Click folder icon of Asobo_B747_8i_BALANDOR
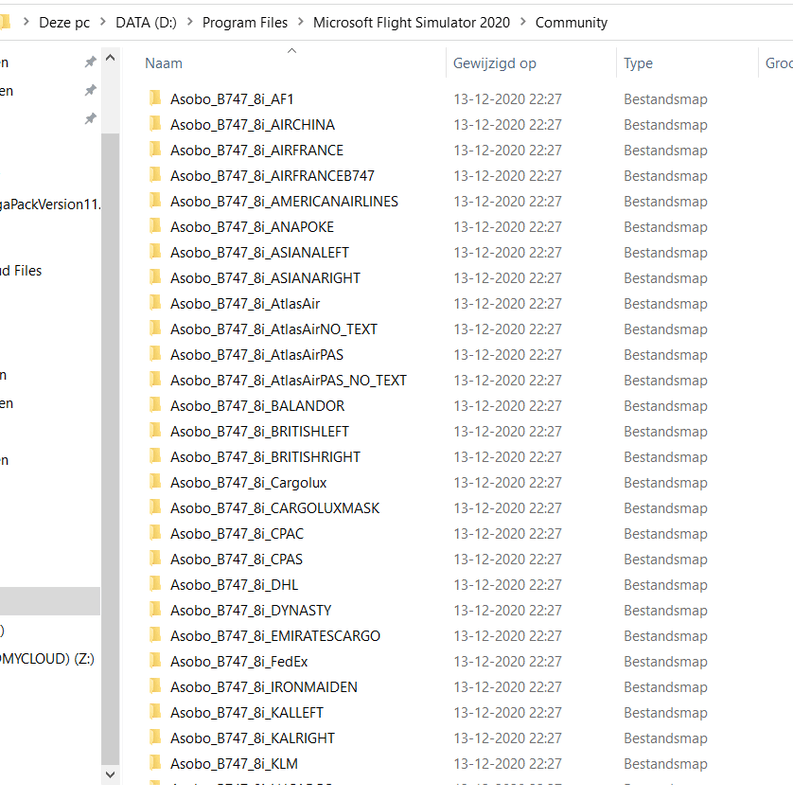 click(155, 405)
